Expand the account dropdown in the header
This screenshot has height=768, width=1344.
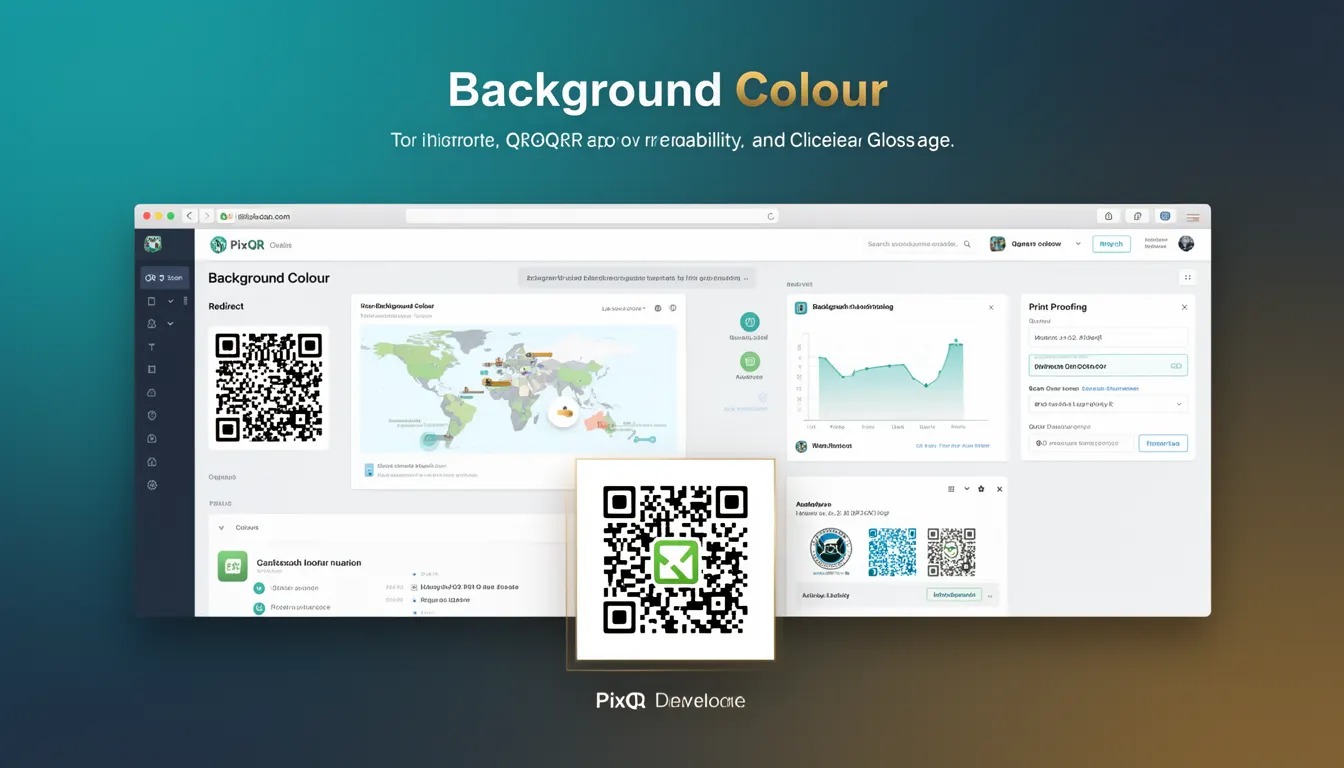coord(1078,244)
